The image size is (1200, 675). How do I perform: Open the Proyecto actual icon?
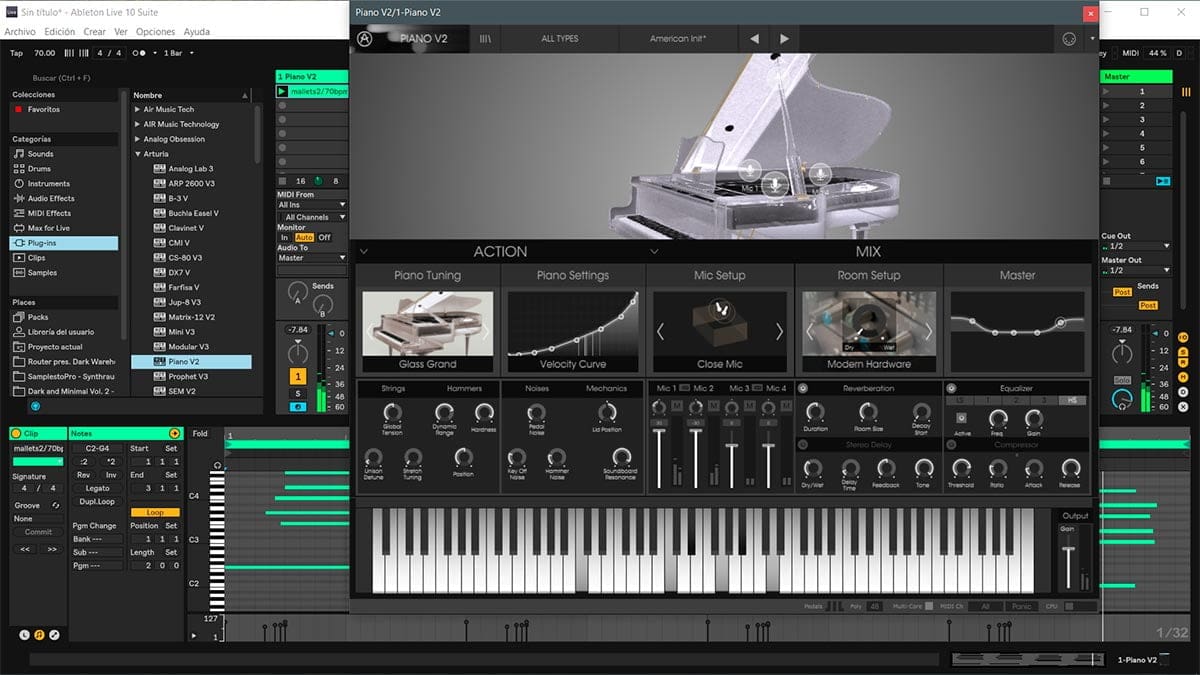(x=18, y=347)
